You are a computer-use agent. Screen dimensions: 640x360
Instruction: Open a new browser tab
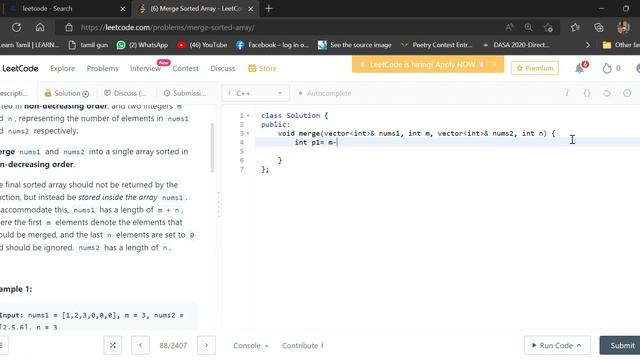269,9
